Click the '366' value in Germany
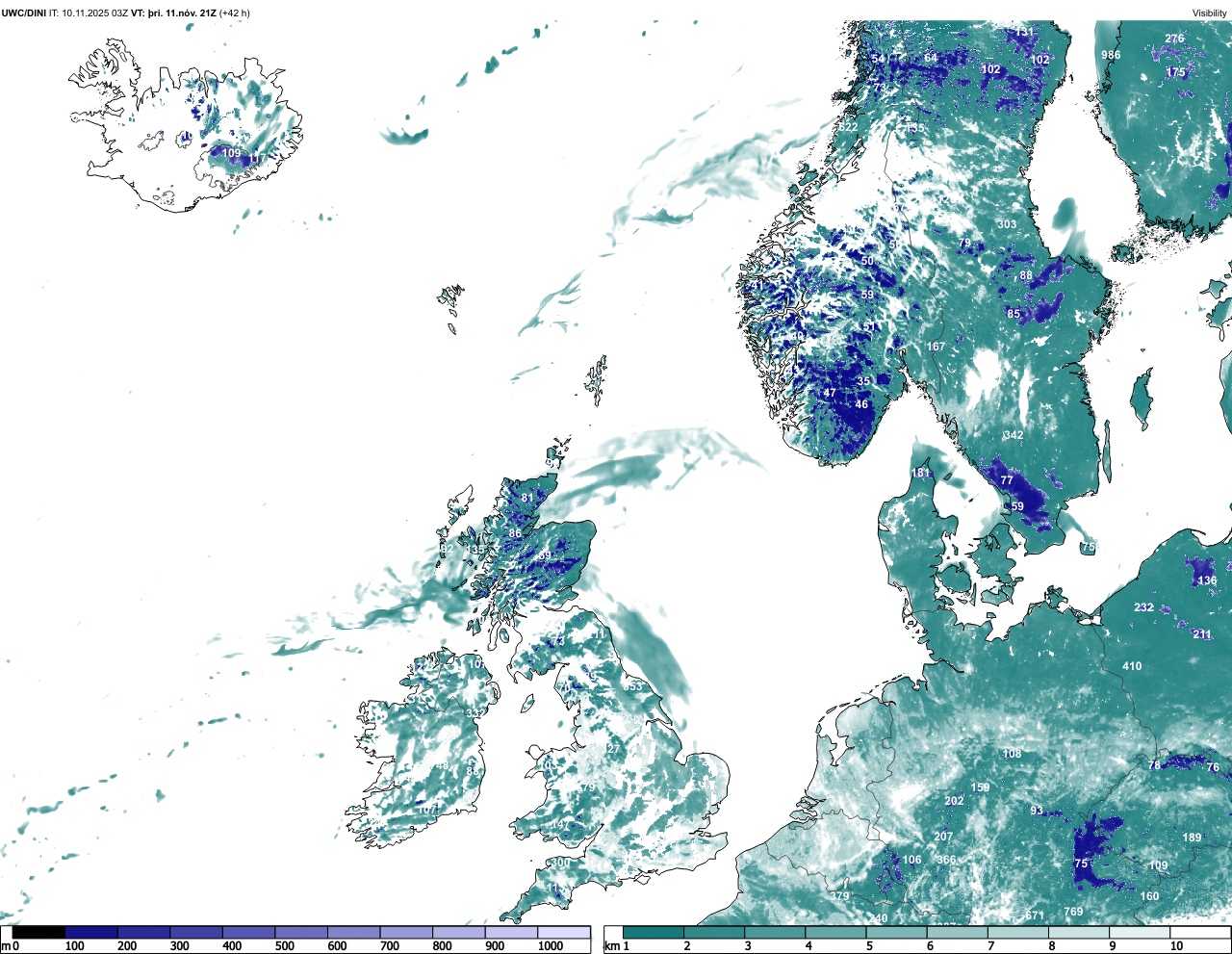 coord(946,860)
